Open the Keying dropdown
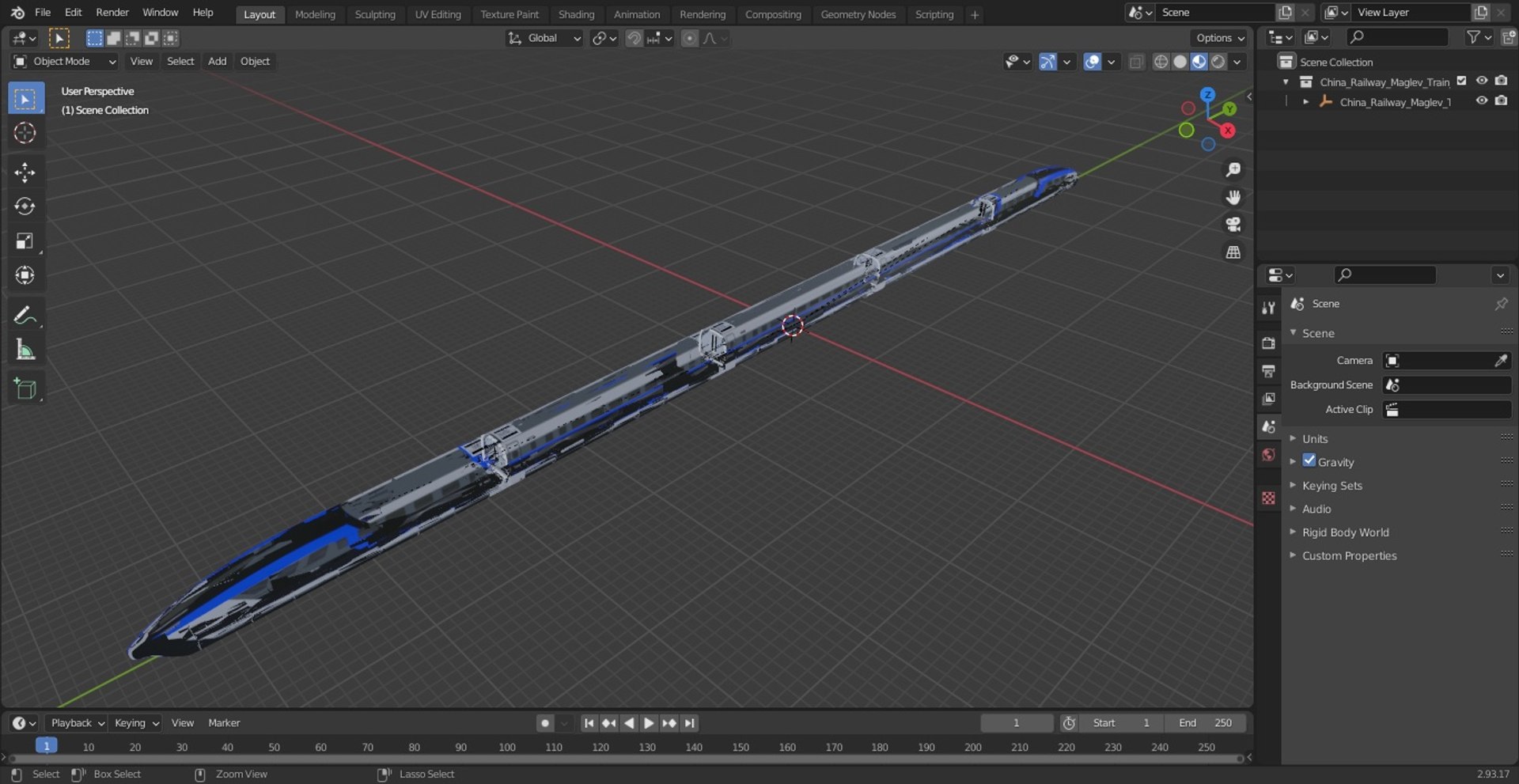The image size is (1519, 784). coord(136,723)
